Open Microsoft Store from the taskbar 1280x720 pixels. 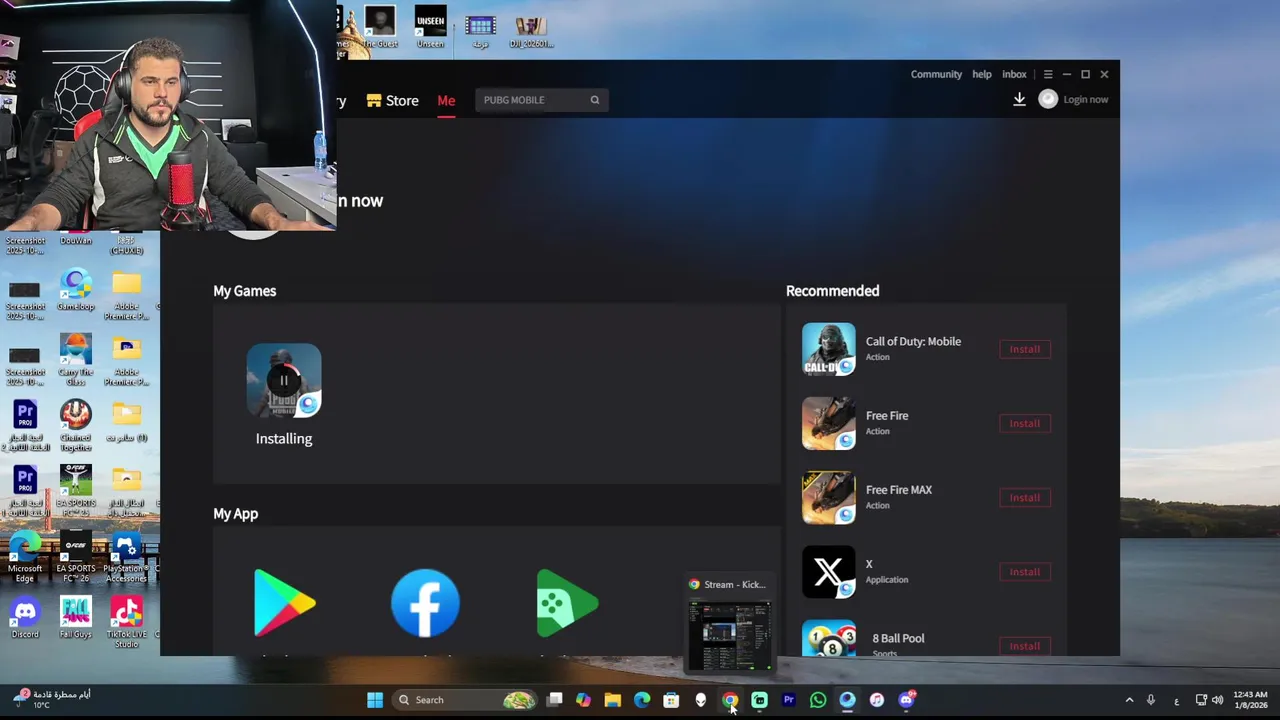(671, 700)
